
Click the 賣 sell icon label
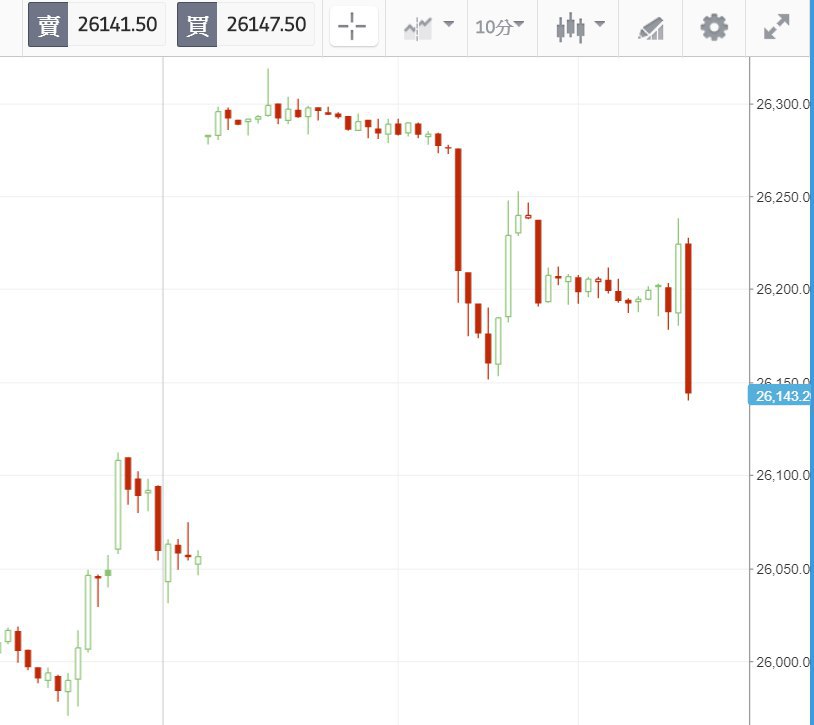pyautogui.click(x=48, y=25)
